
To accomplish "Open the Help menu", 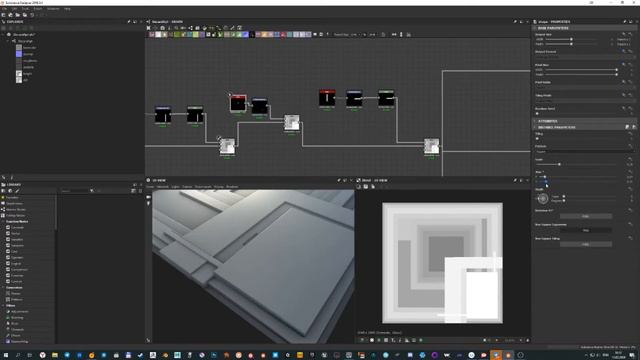I will (67, 9).
